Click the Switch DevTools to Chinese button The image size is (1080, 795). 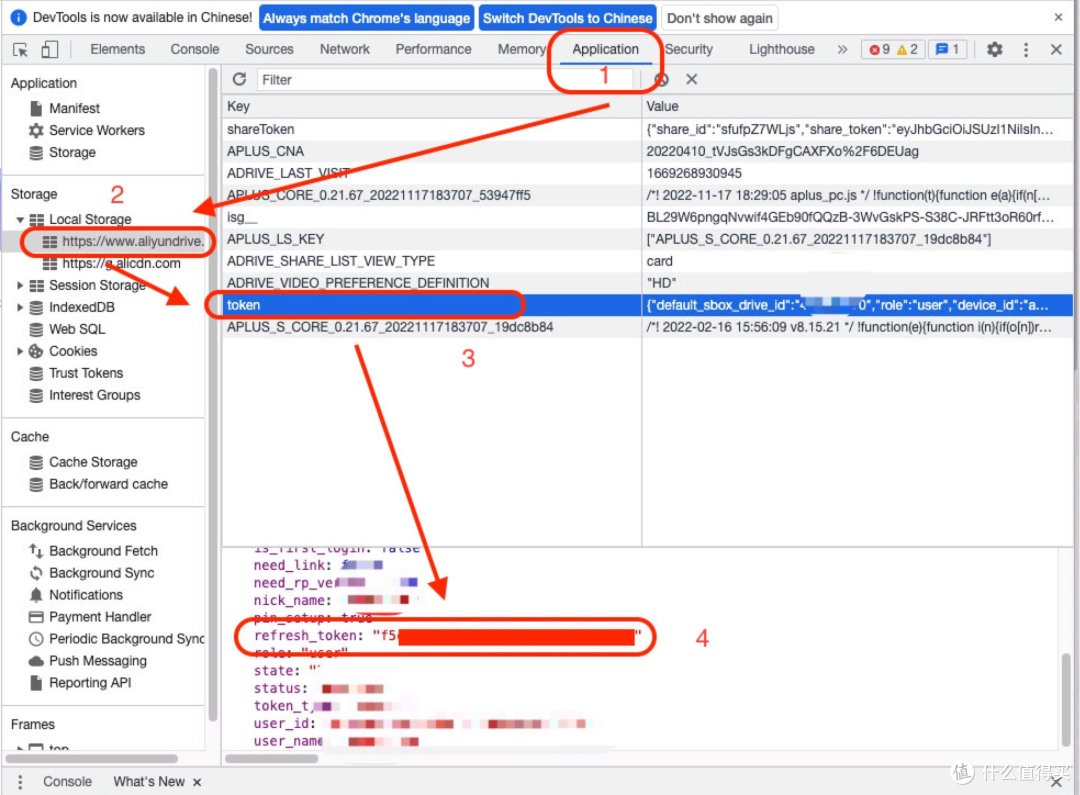567,17
